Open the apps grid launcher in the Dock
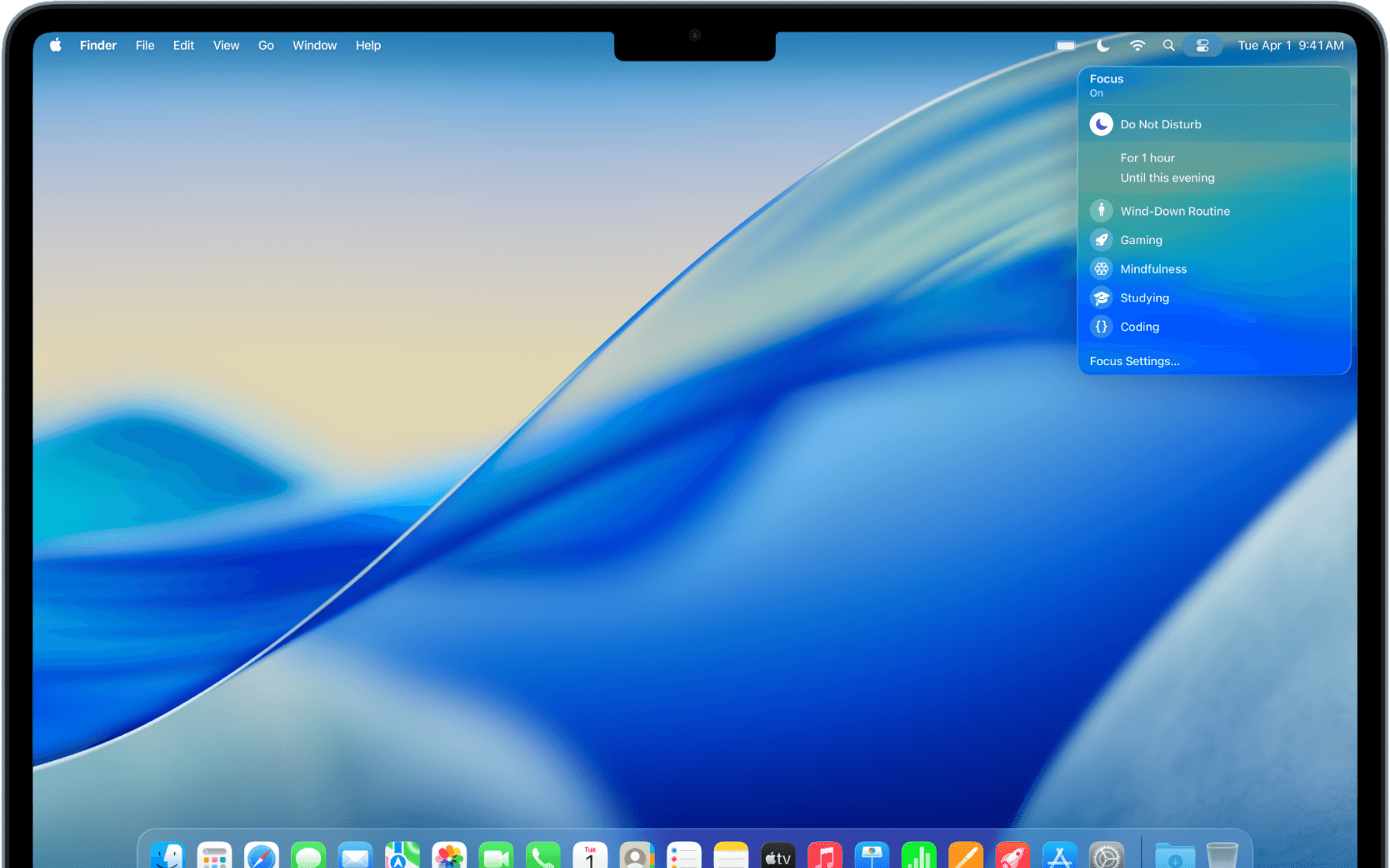This screenshot has height=868, width=1390. pyautogui.click(x=214, y=855)
